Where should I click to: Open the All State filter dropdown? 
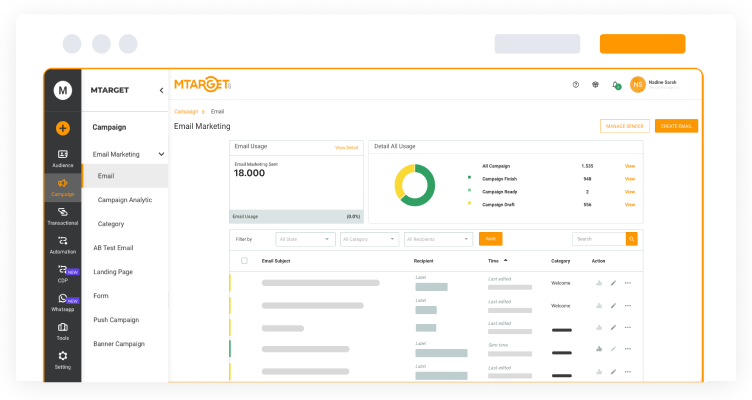pyautogui.click(x=305, y=239)
